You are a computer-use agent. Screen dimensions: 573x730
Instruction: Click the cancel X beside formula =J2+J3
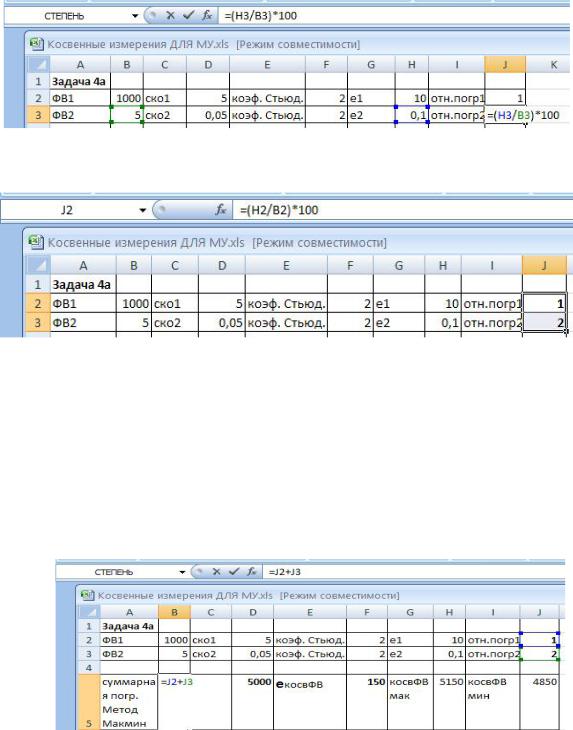216,571
